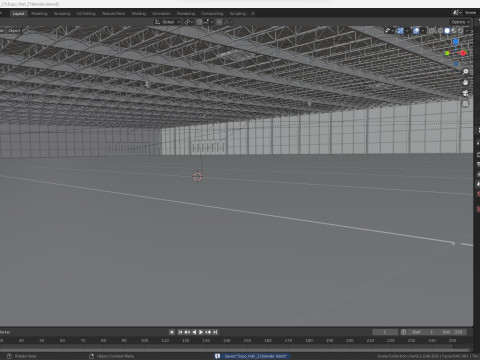480x360 pixels.
Task: Click the timeline horizontal scrollbar
Action: pos(235,350)
